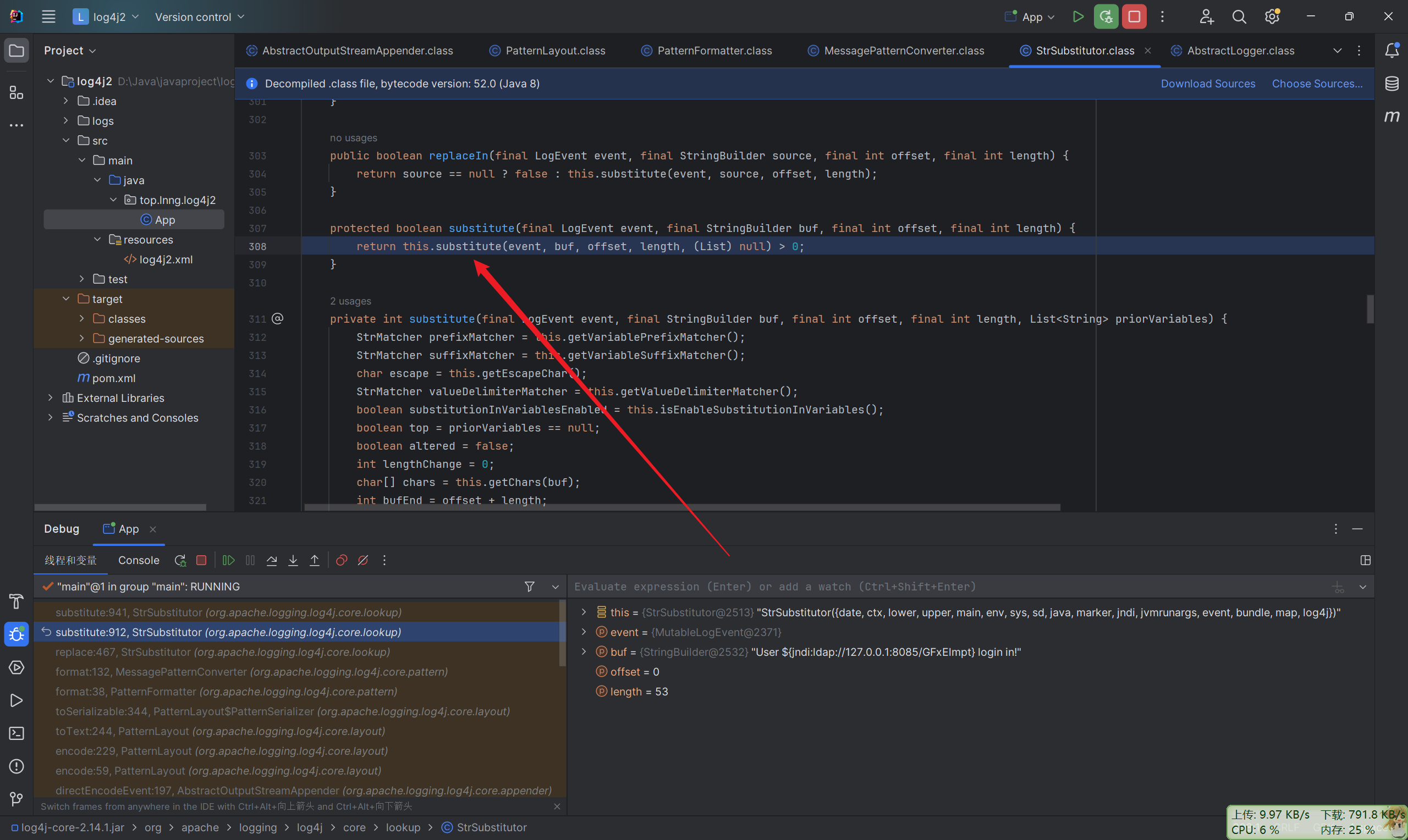This screenshot has height=840, width=1408.
Task: Open the Project view selector dropdown
Action: (70, 51)
